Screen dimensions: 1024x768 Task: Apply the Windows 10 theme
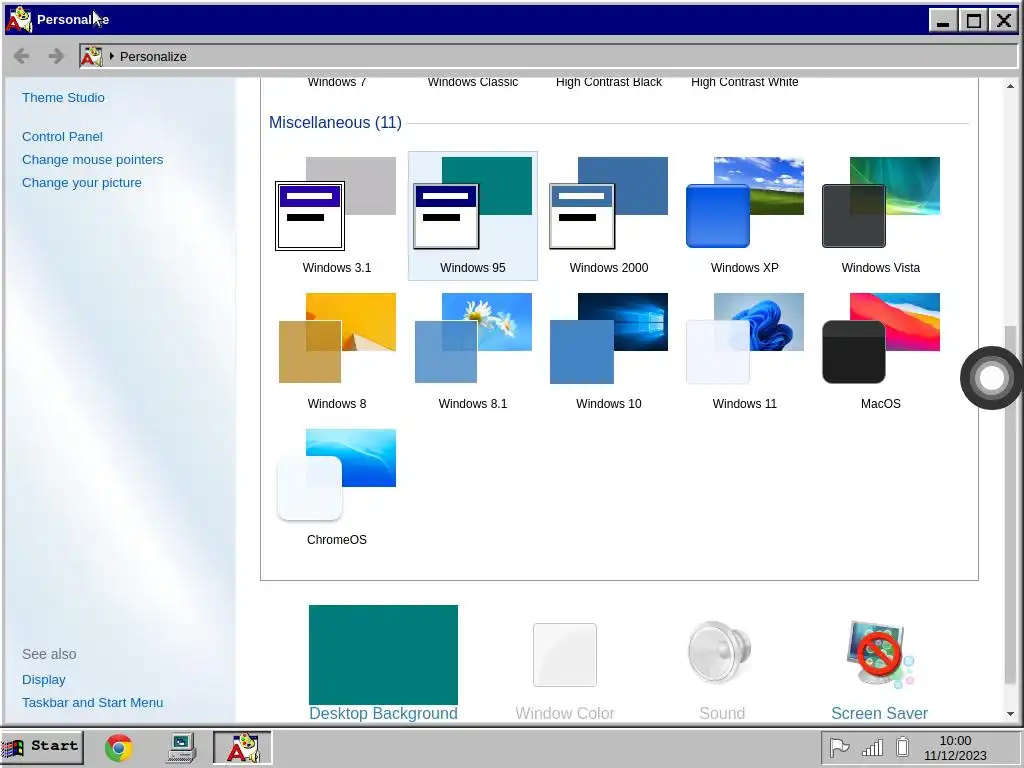(609, 352)
